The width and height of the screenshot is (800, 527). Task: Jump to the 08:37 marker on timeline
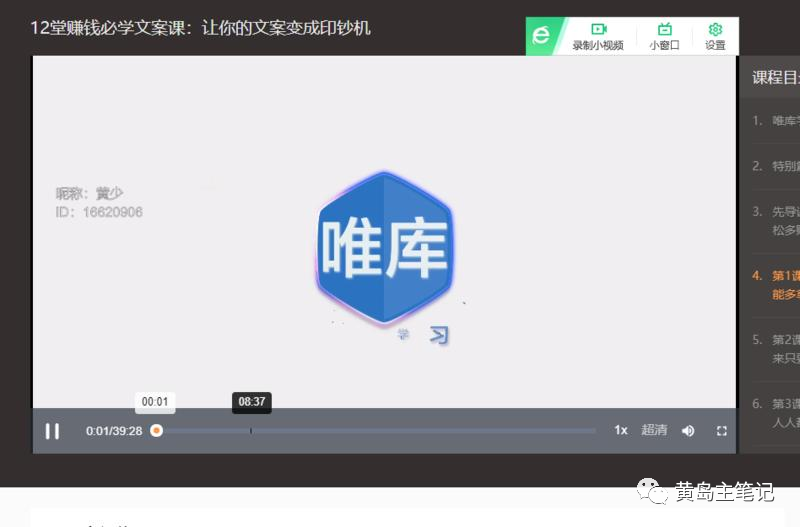click(251, 431)
